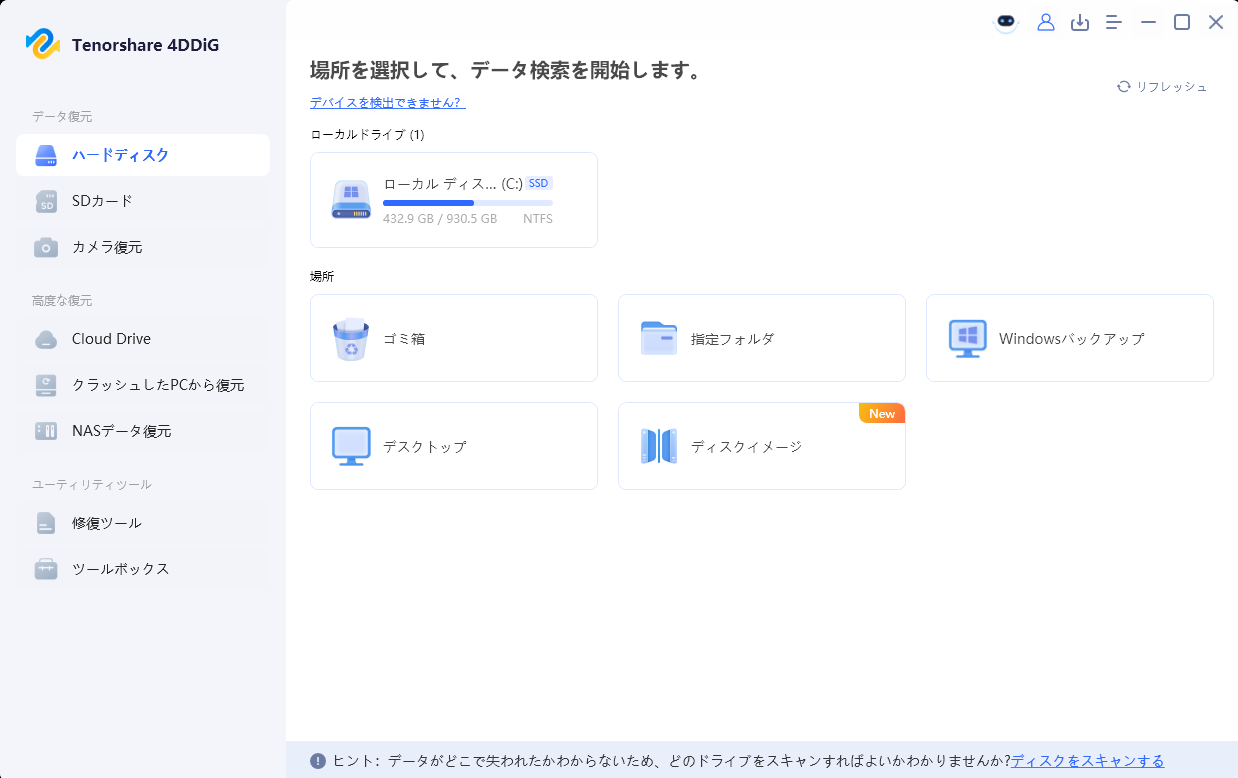
Task: Click the 432.9 GB / 930.5 GB text
Action: click(x=440, y=219)
